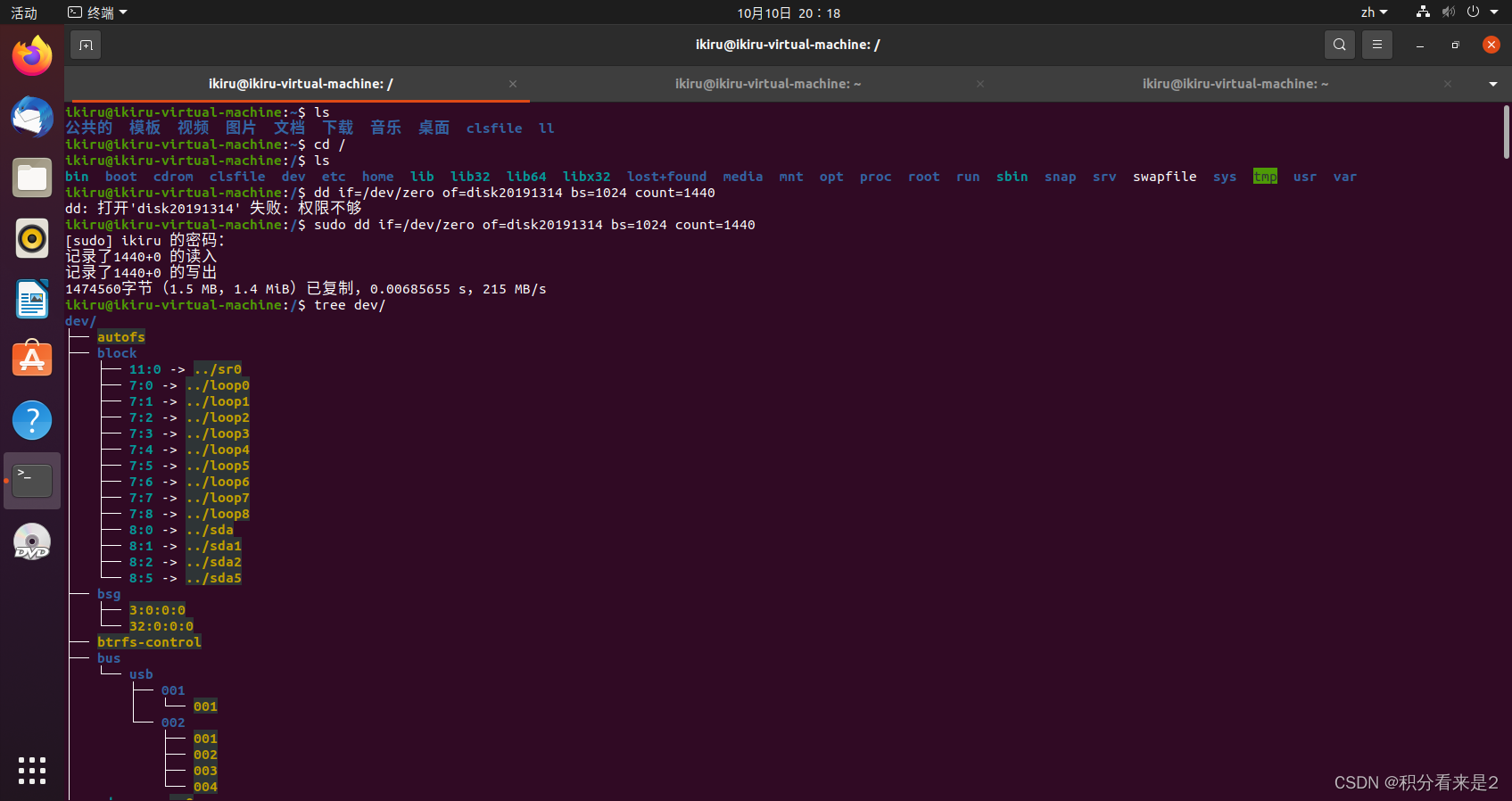The image size is (1512, 801).
Task: Open the 终端 application menu
Action: click(x=98, y=12)
